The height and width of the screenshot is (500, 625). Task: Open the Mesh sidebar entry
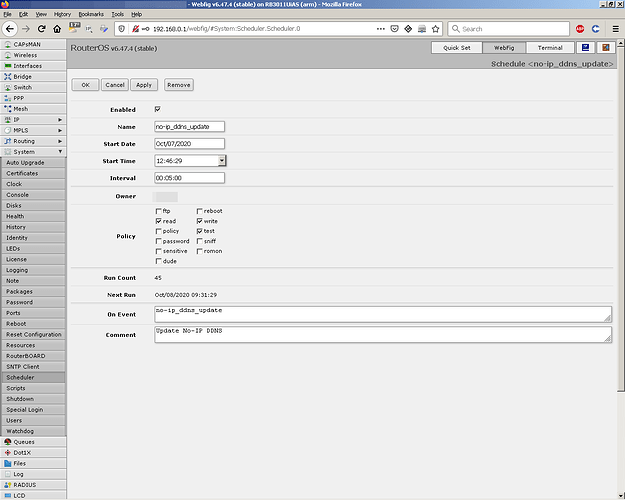coord(33,109)
